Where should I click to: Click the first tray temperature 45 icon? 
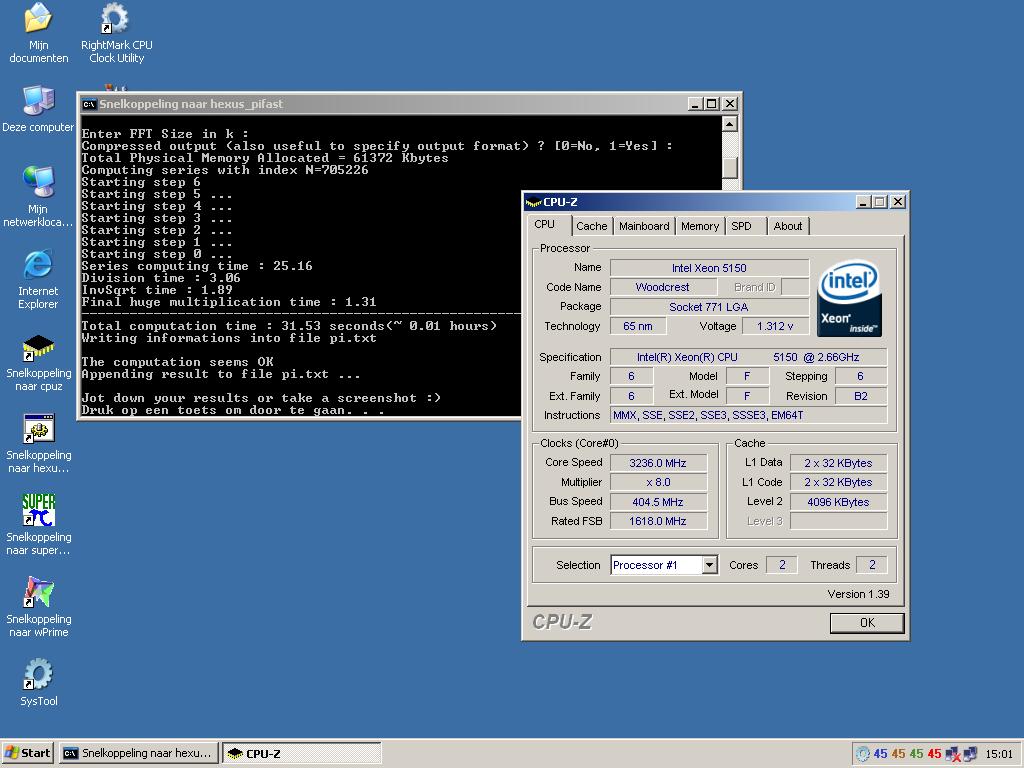pyautogui.click(x=880, y=754)
